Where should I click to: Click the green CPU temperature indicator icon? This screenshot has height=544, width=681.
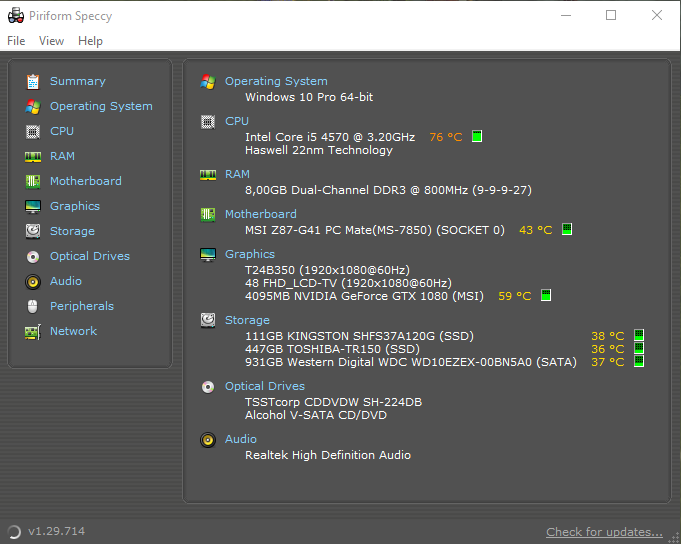pyautogui.click(x=477, y=136)
